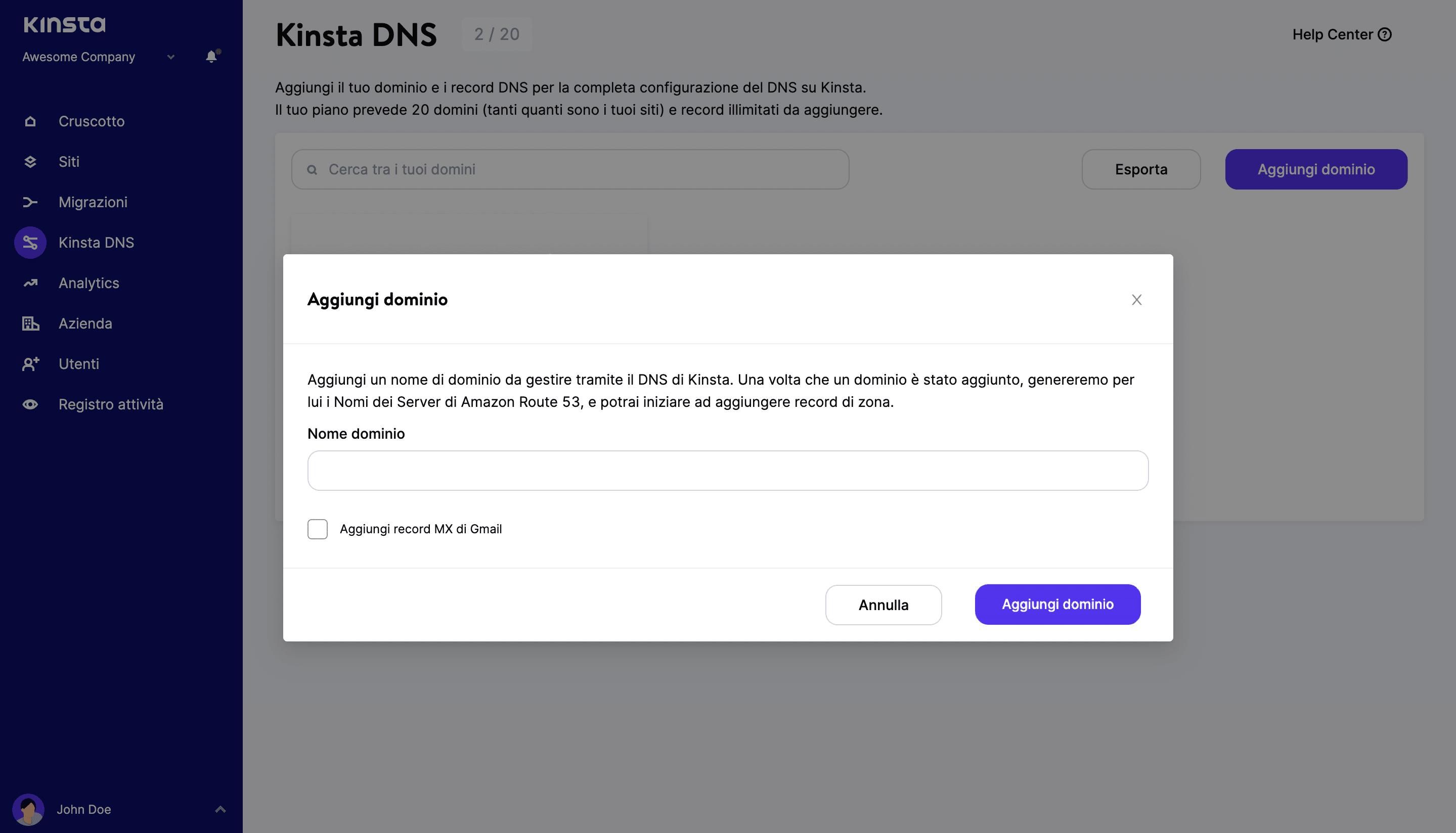Select the Utenti add-user icon
The width and height of the screenshot is (1456, 833).
coord(30,363)
